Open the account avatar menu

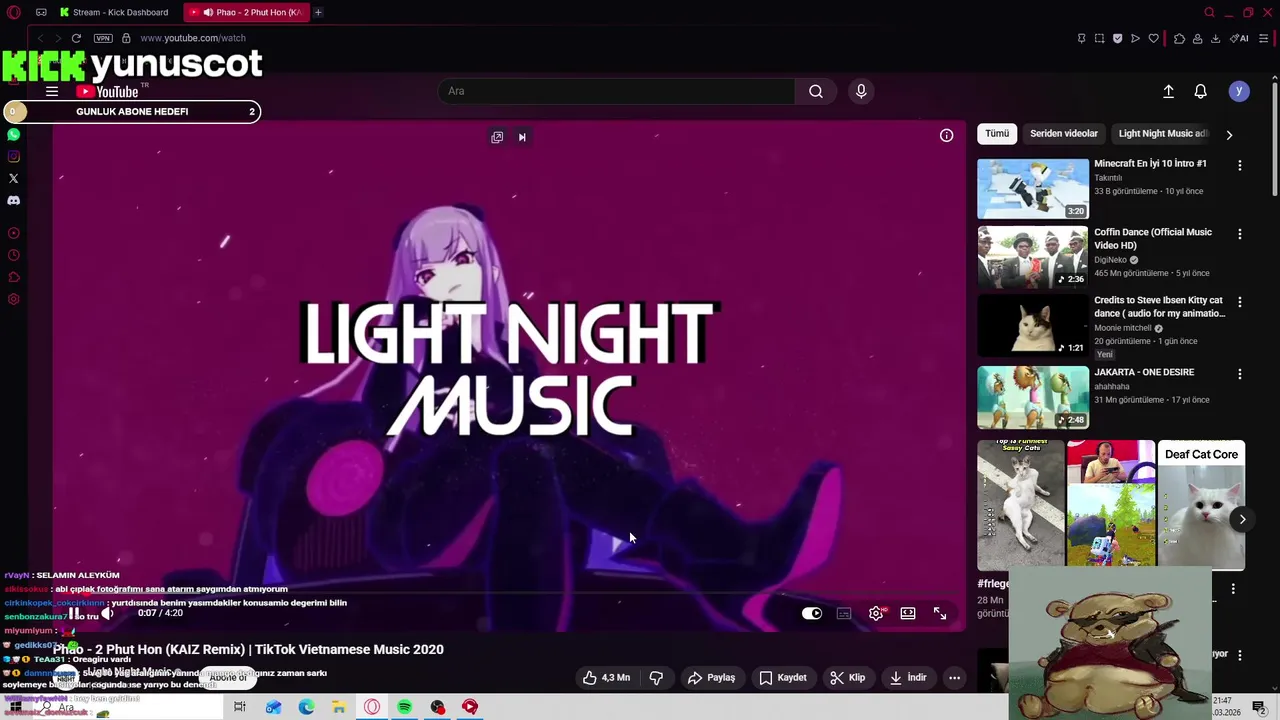click(1239, 91)
